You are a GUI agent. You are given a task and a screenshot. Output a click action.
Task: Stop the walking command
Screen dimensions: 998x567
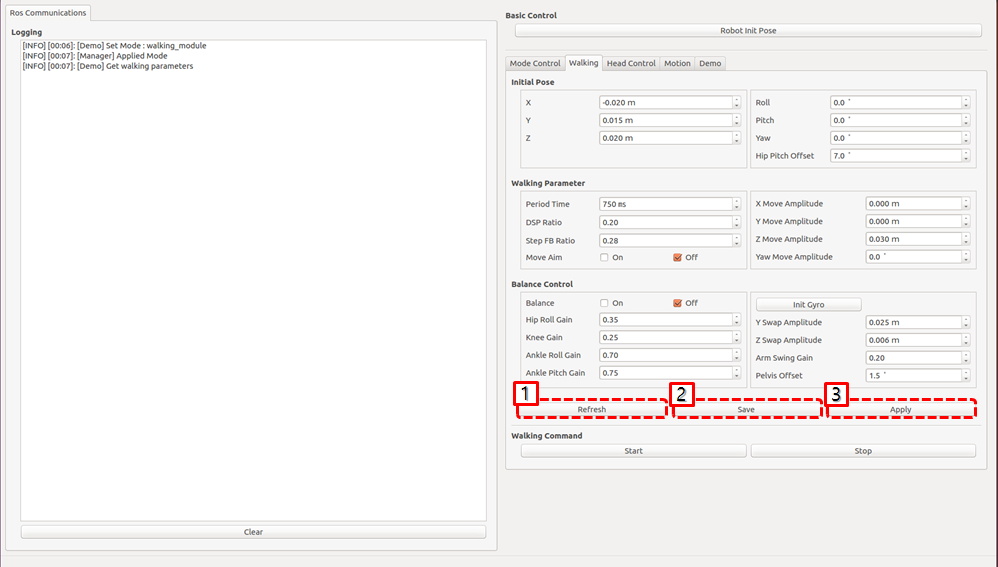(863, 451)
